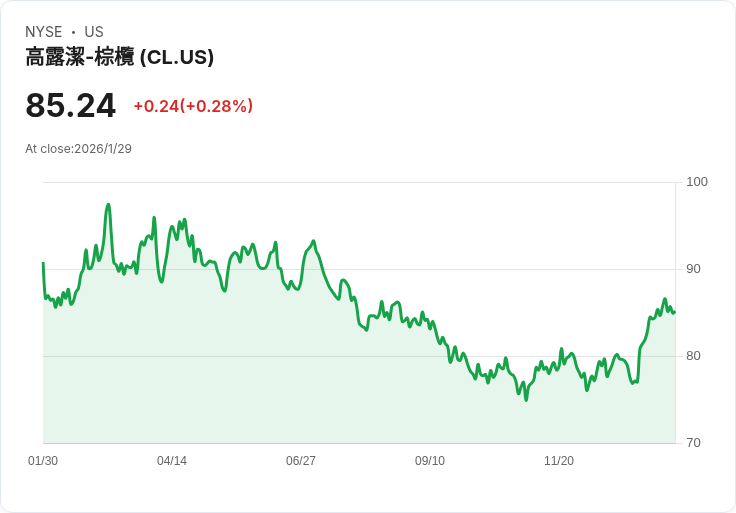Click the US market label
Viewport: 736px width, 513px height.
coord(94,32)
